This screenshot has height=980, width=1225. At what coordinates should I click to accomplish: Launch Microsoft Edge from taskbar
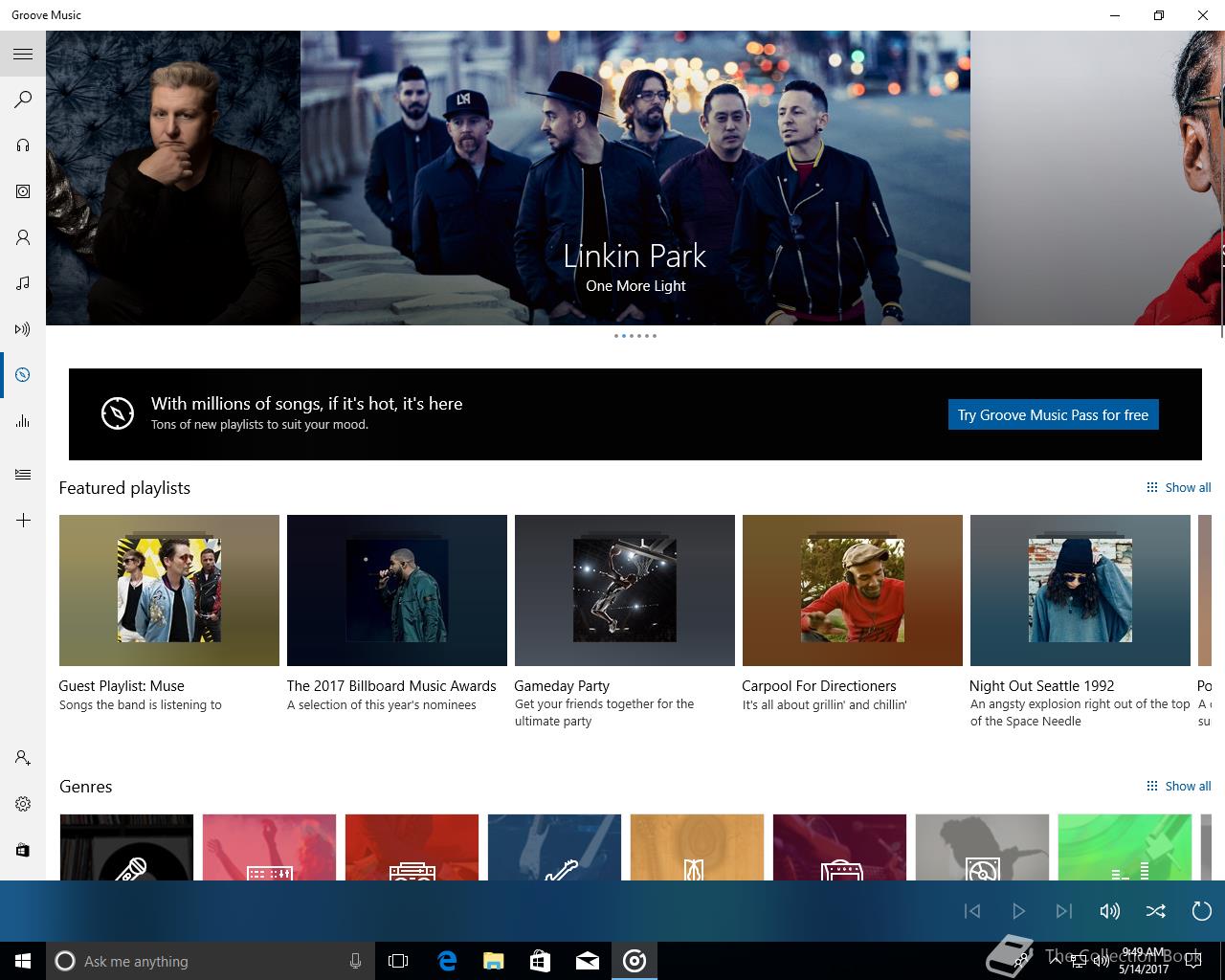(x=447, y=961)
